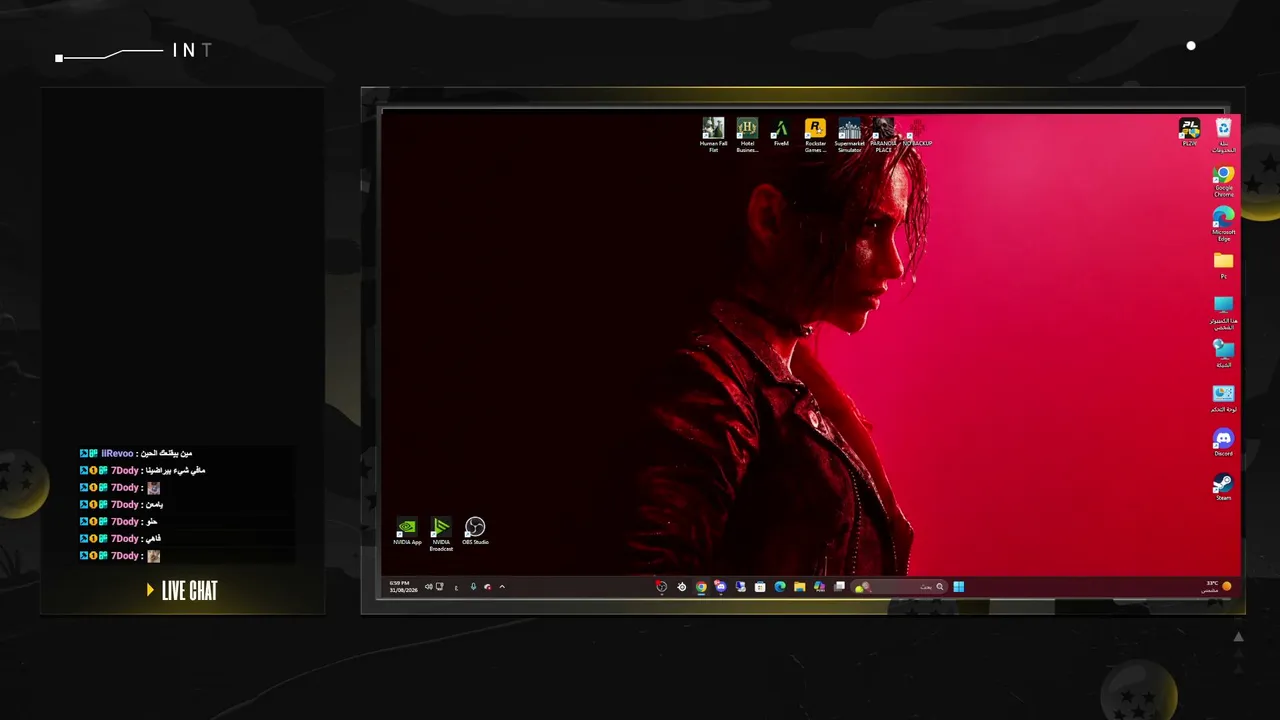This screenshot has height=720, width=1280.
Task: Launch the Google Chrome desktop shortcut
Action: pos(1224,182)
